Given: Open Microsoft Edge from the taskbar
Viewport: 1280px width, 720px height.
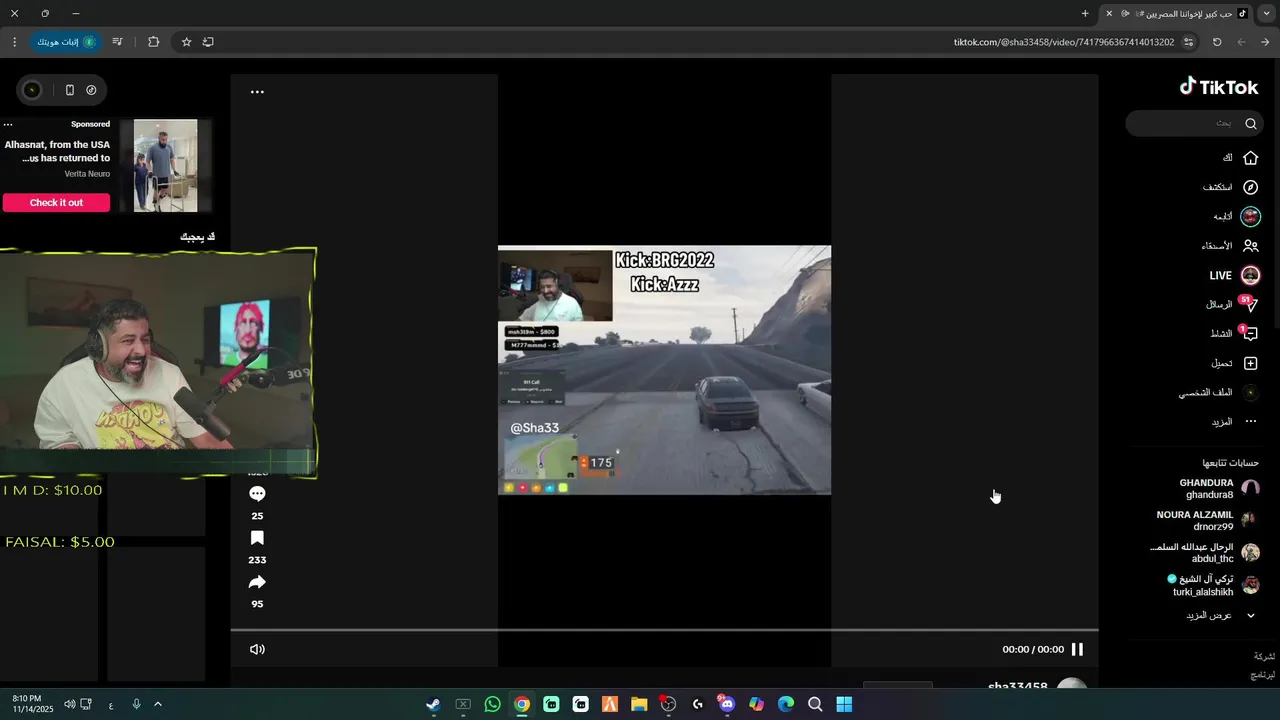Looking at the screenshot, I should [786, 704].
